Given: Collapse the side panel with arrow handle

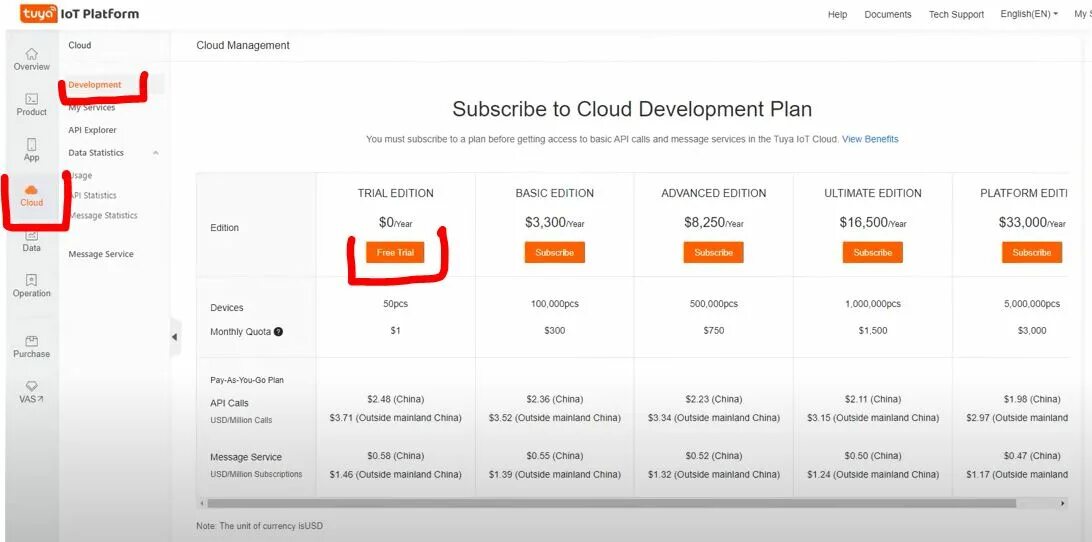Looking at the screenshot, I should (x=175, y=337).
